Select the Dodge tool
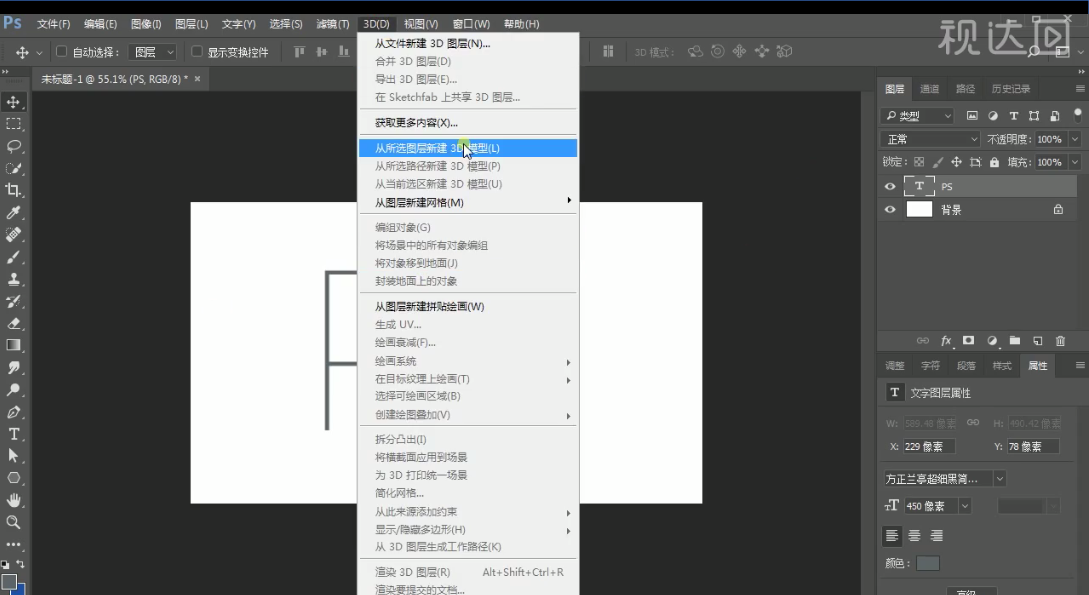The image size is (1089, 595). (x=13, y=389)
